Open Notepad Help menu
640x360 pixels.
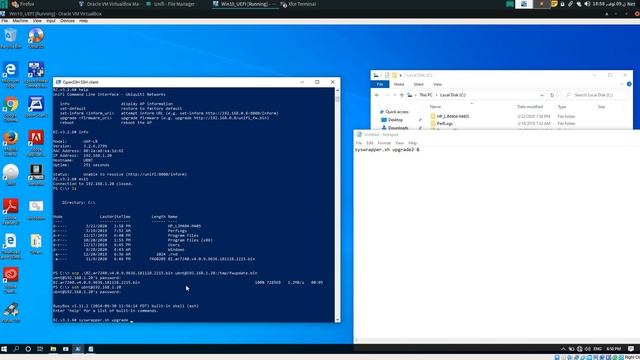[413, 143]
